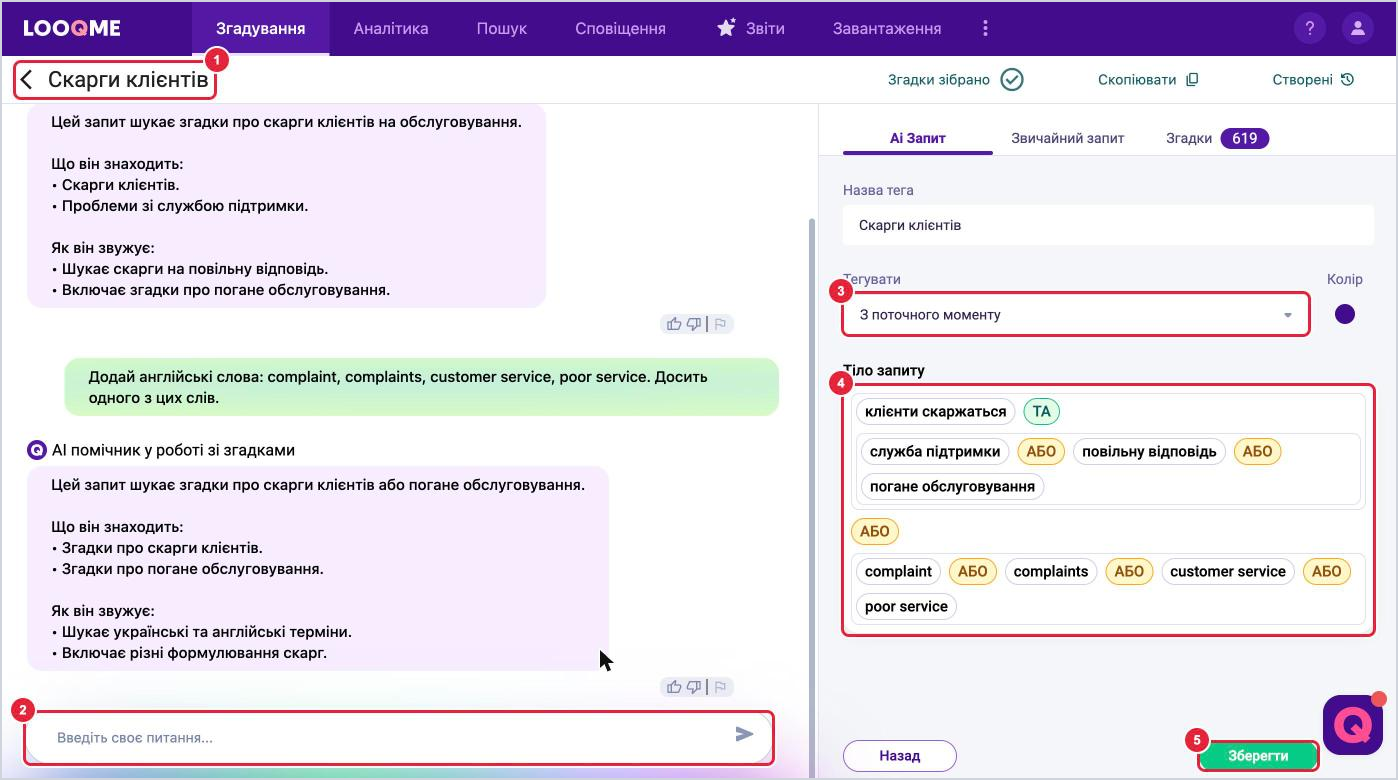Open the purple Q chat widget

click(x=1352, y=725)
